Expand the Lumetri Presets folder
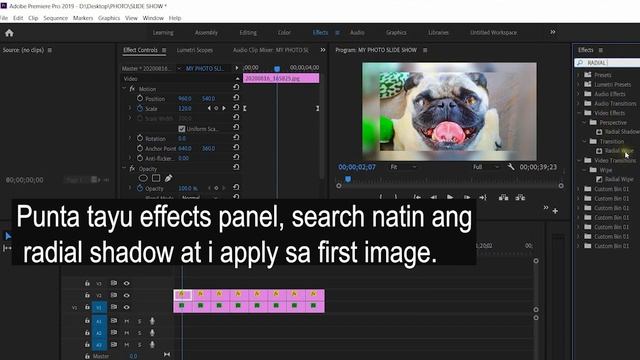The height and width of the screenshot is (360, 640). point(578,84)
